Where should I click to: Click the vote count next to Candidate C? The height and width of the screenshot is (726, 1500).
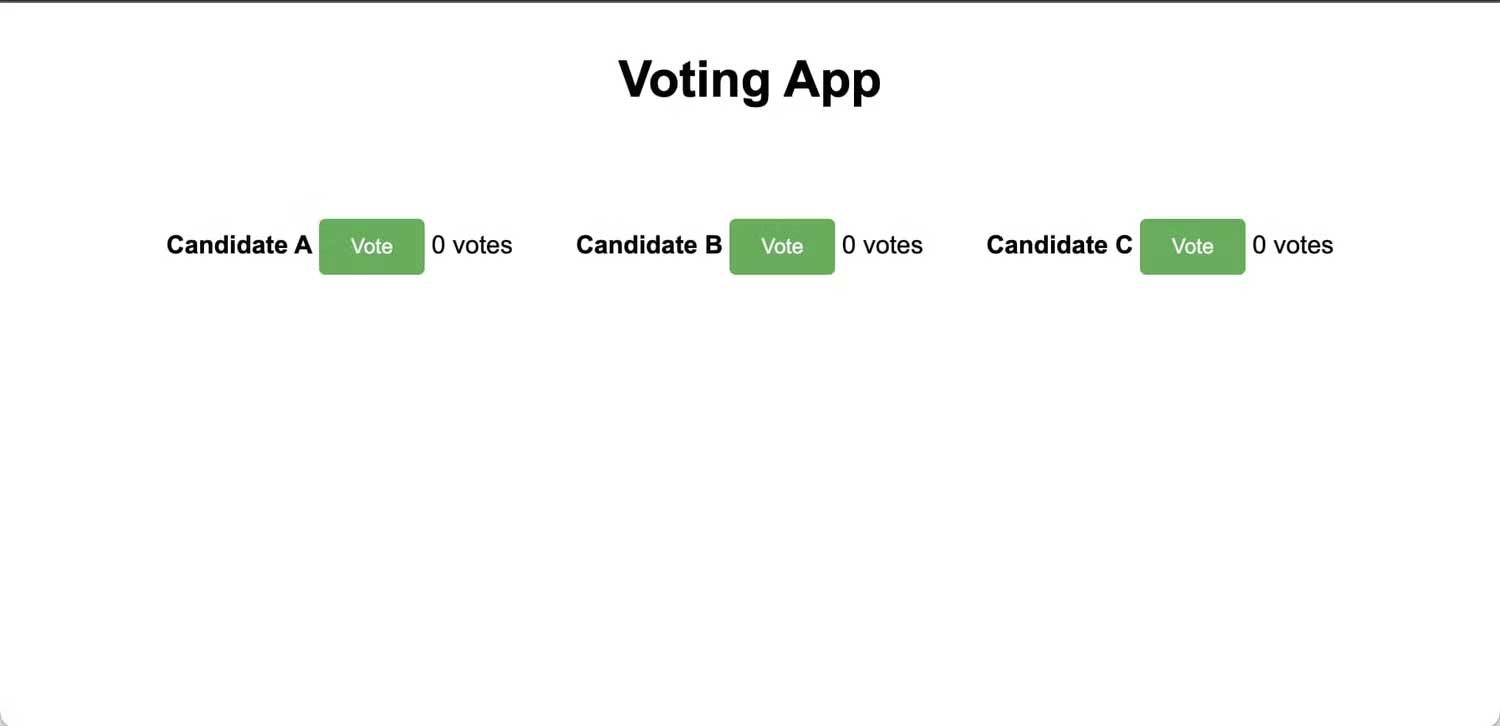point(1292,245)
